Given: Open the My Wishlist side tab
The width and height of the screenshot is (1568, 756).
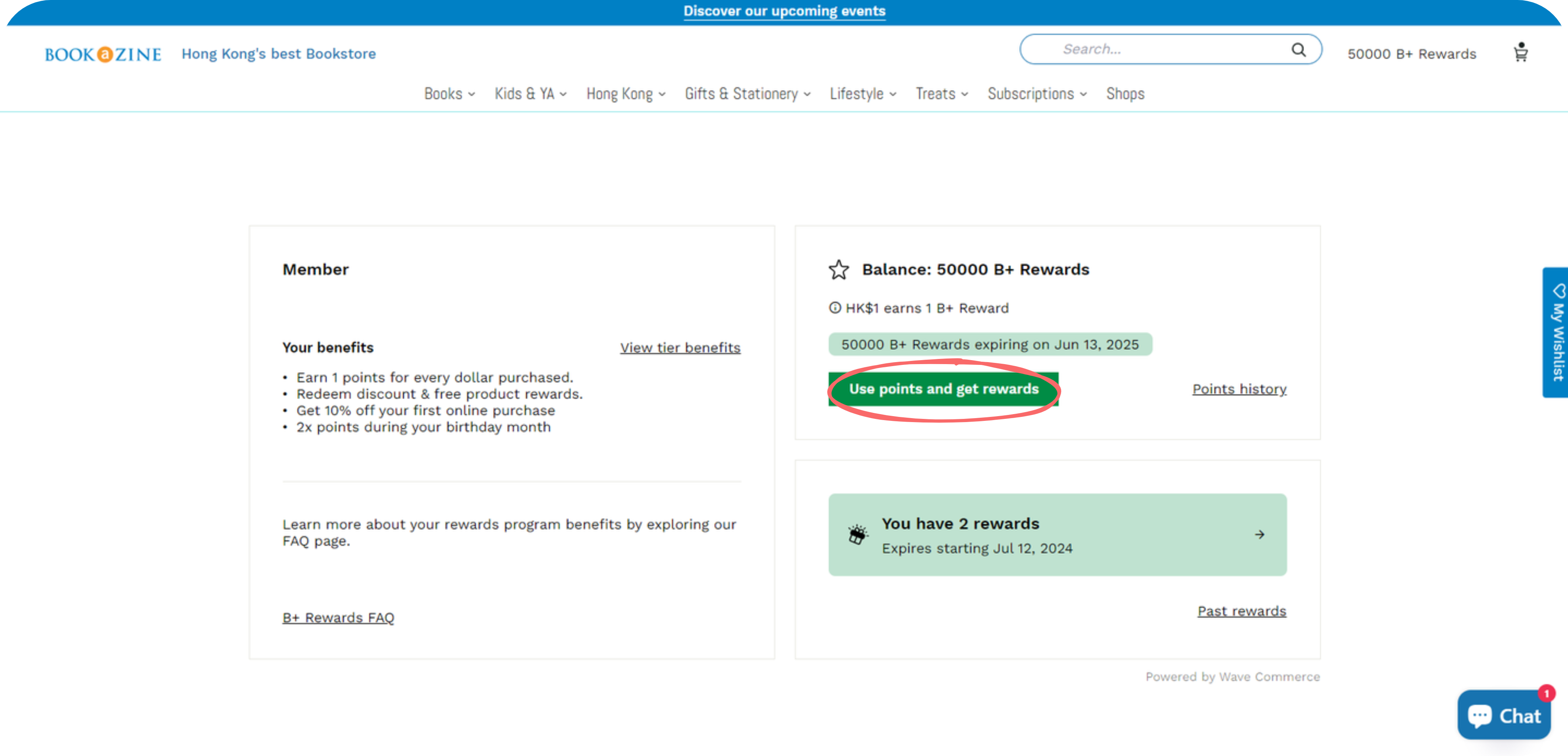Looking at the screenshot, I should (1557, 333).
